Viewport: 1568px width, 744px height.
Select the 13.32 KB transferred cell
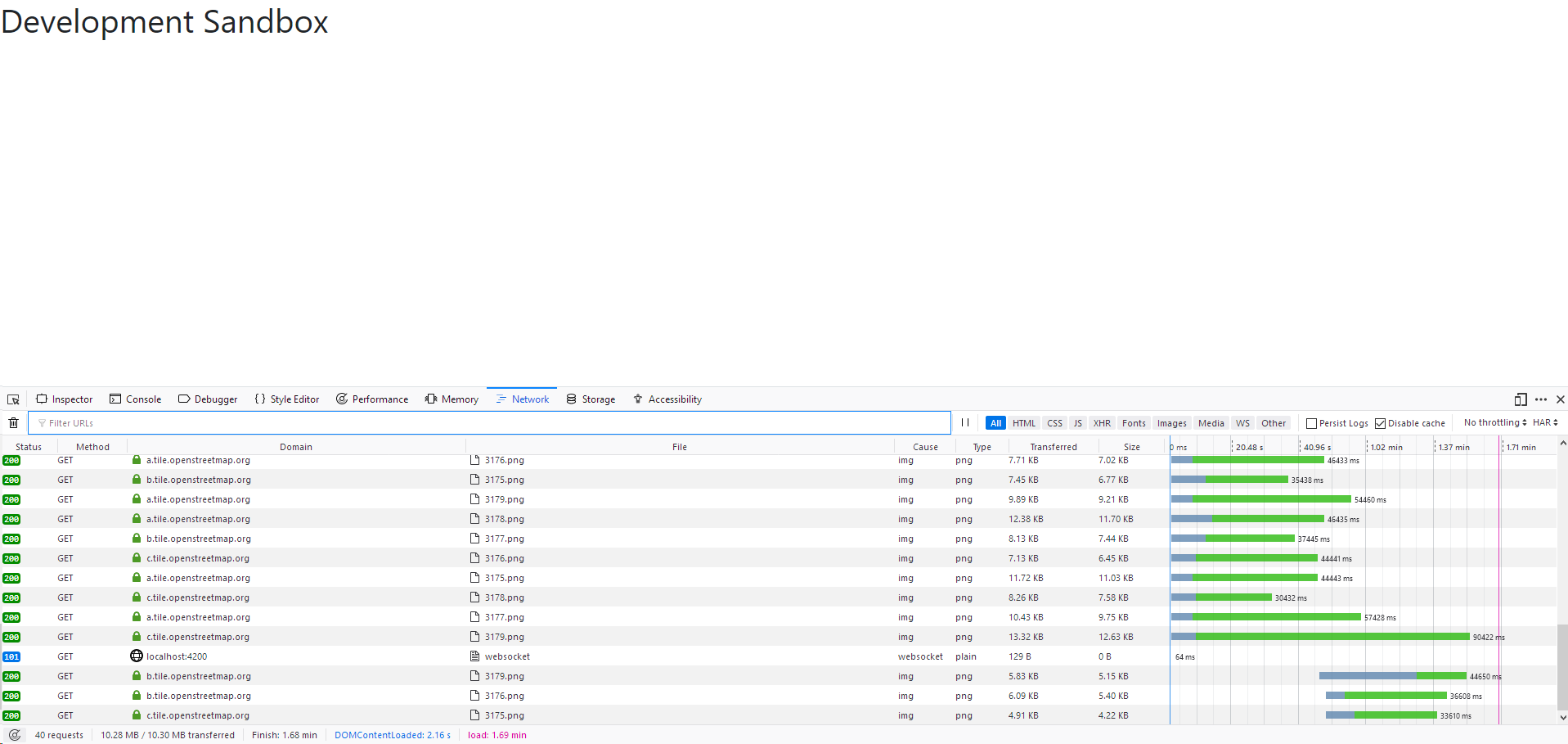click(x=1026, y=637)
